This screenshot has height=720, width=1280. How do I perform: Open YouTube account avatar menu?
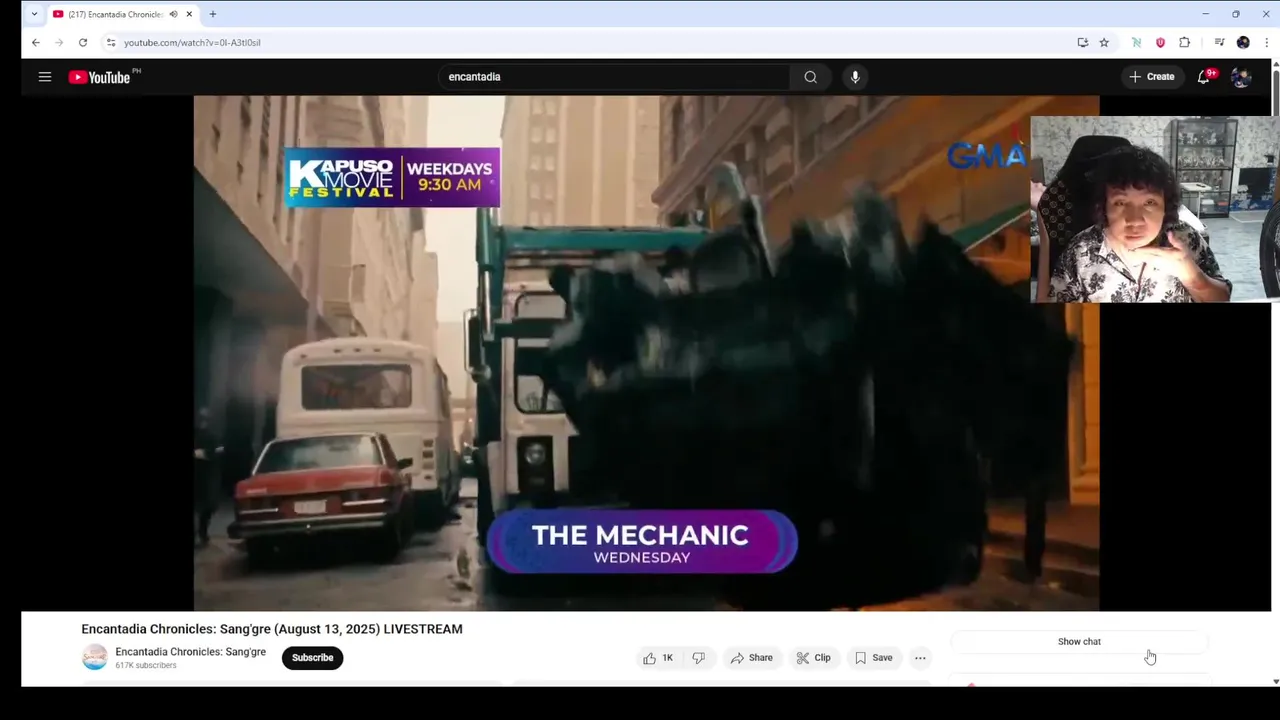(1241, 77)
